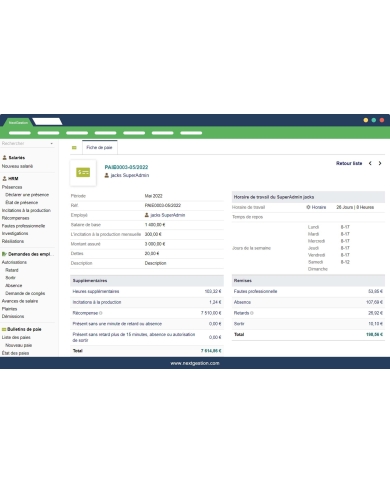Click the Absence row in Remises

308,302
